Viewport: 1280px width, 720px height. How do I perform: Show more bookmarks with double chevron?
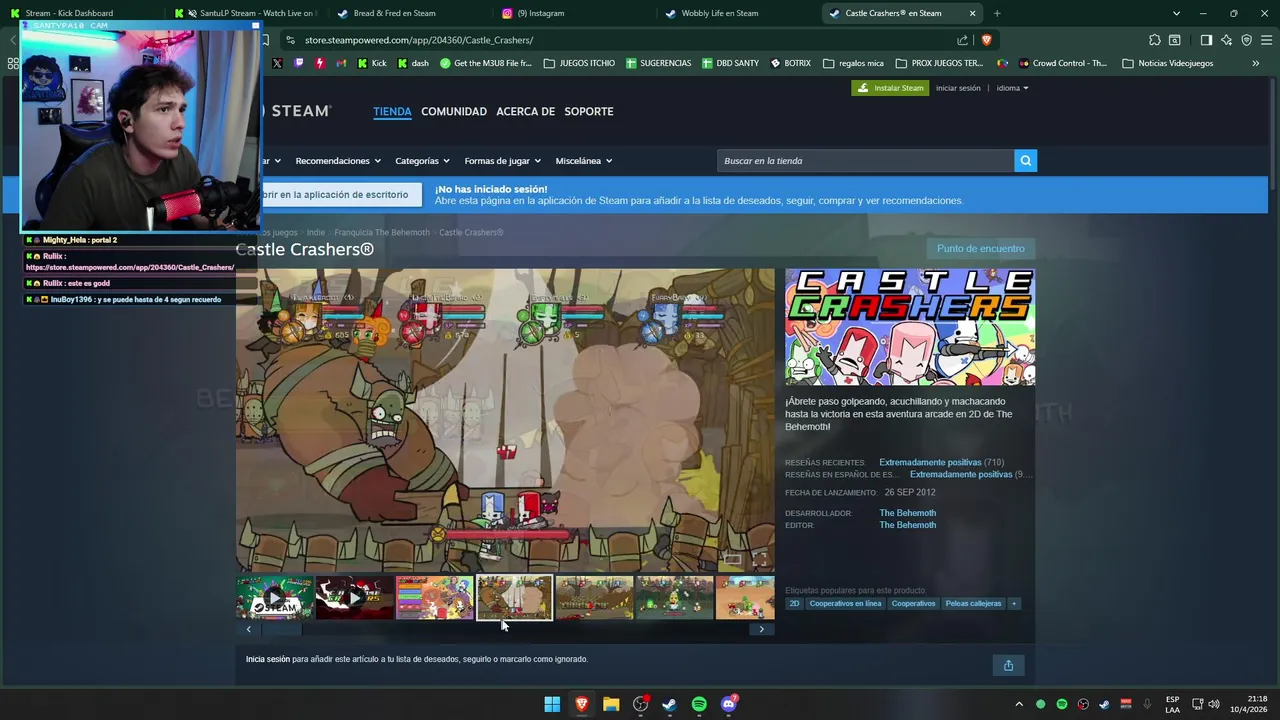pyautogui.click(x=1255, y=63)
